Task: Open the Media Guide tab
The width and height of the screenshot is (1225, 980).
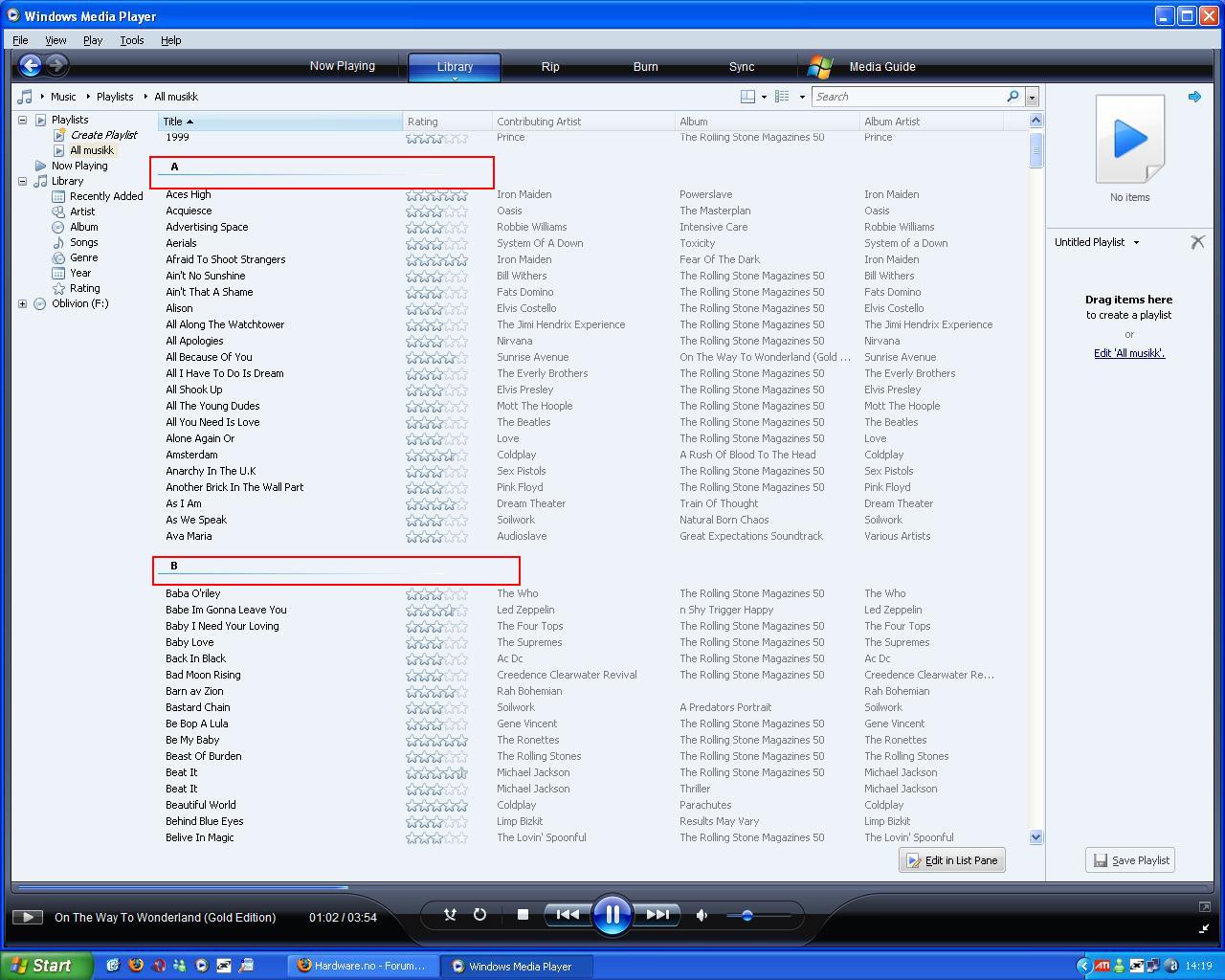Action: (881, 66)
